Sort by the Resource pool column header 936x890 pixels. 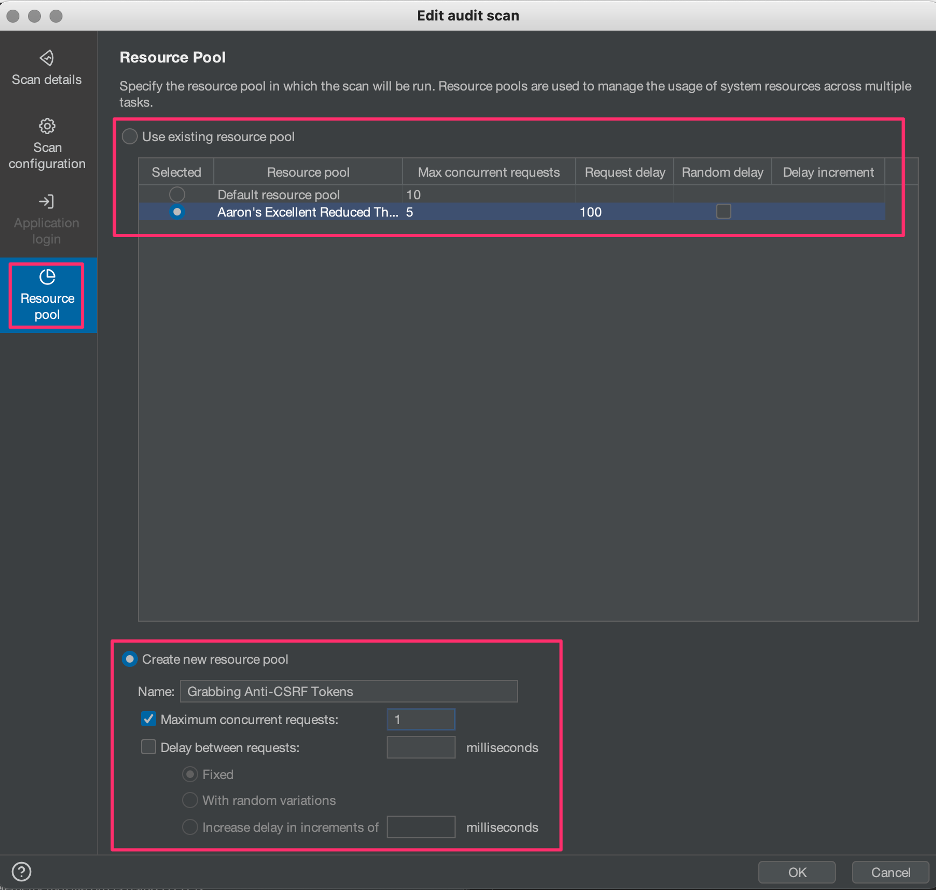(308, 172)
